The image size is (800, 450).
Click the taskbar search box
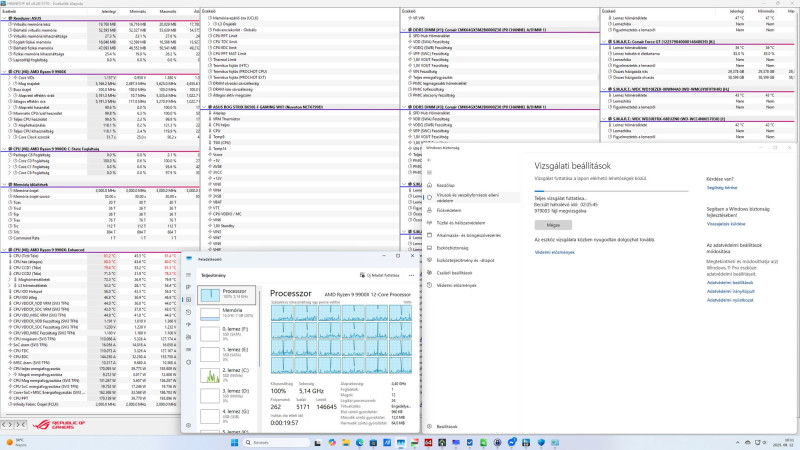pos(274,442)
